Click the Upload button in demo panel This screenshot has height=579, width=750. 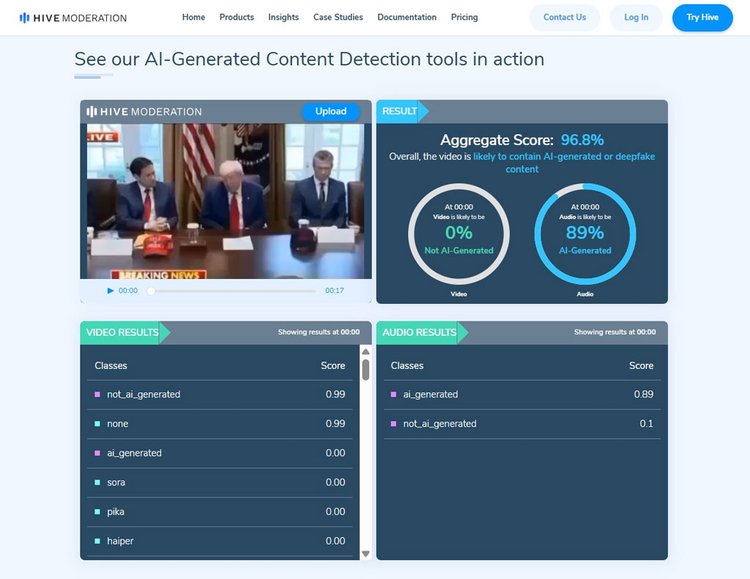click(x=331, y=111)
